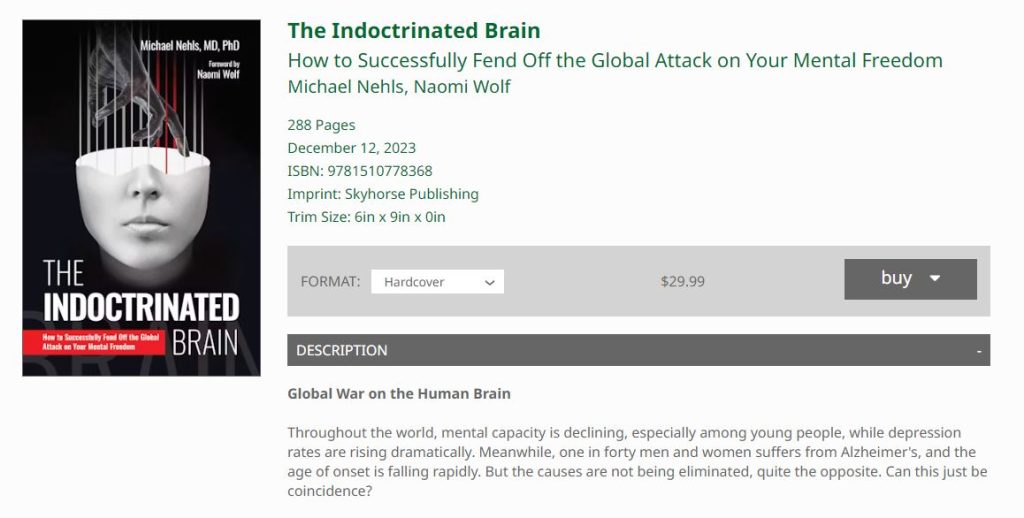Click the Skyhorse Publishing imprint line
This screenshot has width=1024, height=518.
tap(383, 194)
